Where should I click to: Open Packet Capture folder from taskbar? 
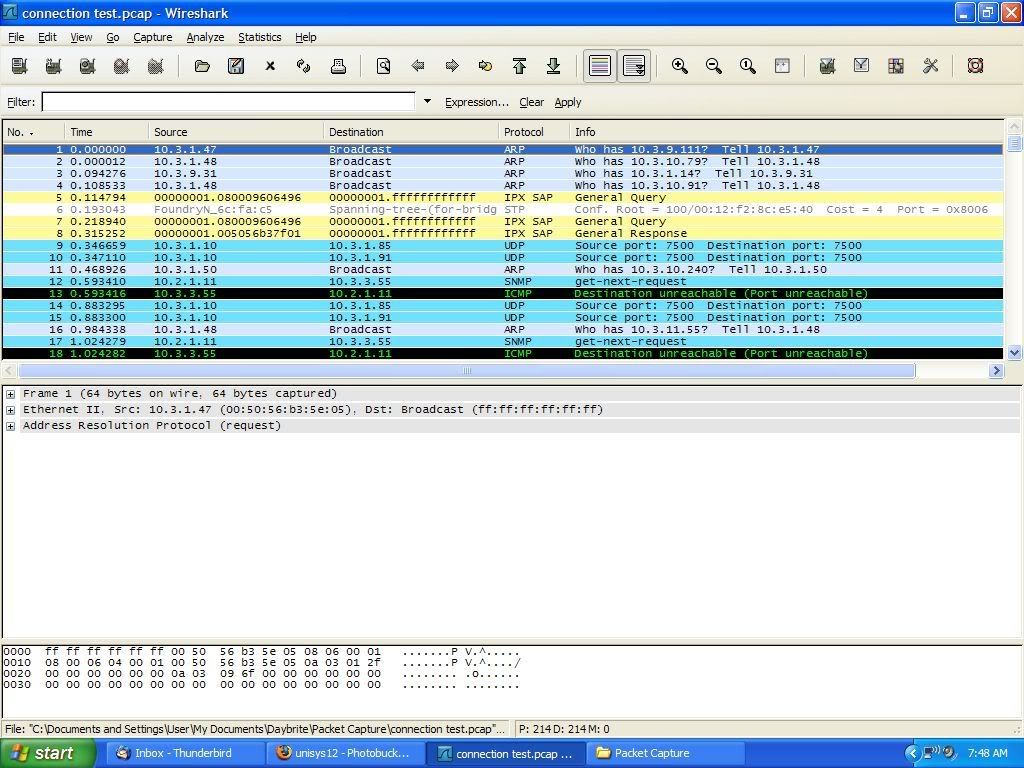pos(666,753)
